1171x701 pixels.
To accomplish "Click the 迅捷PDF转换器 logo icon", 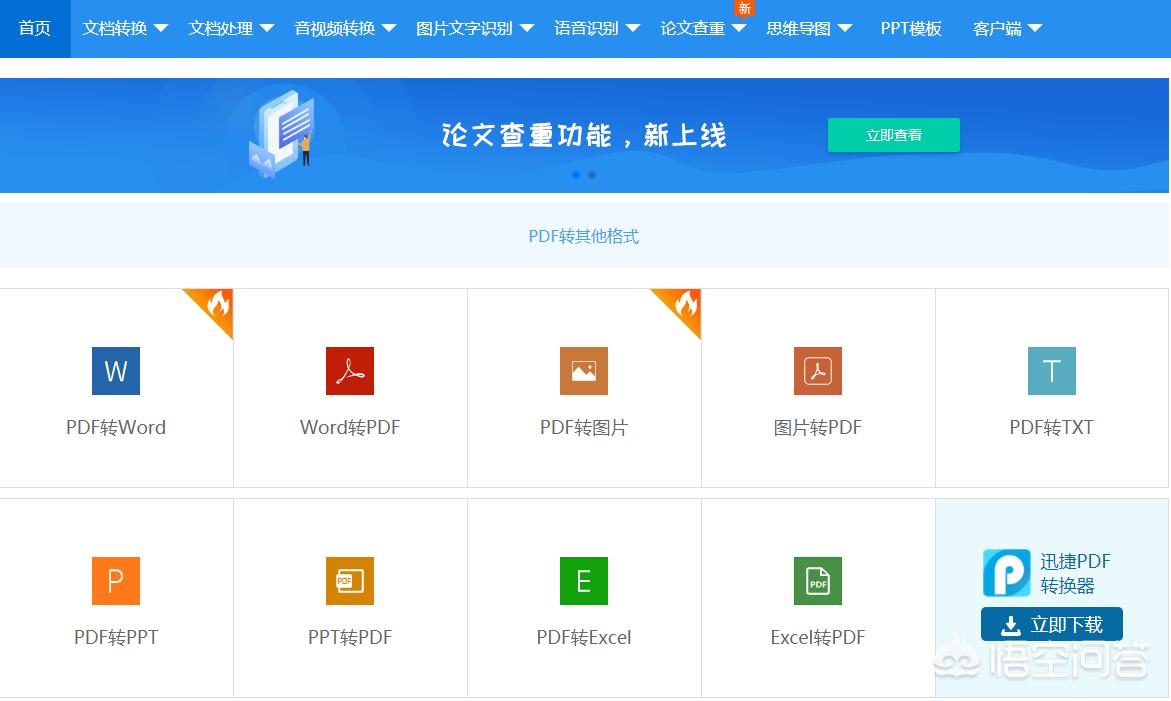I will pyautogui.click(x=1007, y=573).
